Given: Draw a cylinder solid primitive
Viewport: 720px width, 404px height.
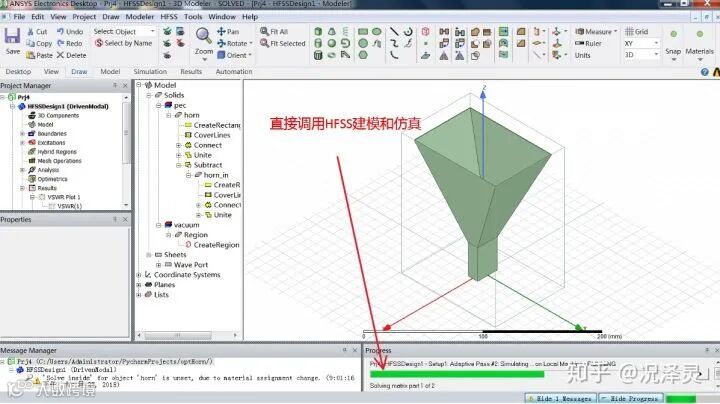Looking at the screenshot, I should (x=318, y=43).
